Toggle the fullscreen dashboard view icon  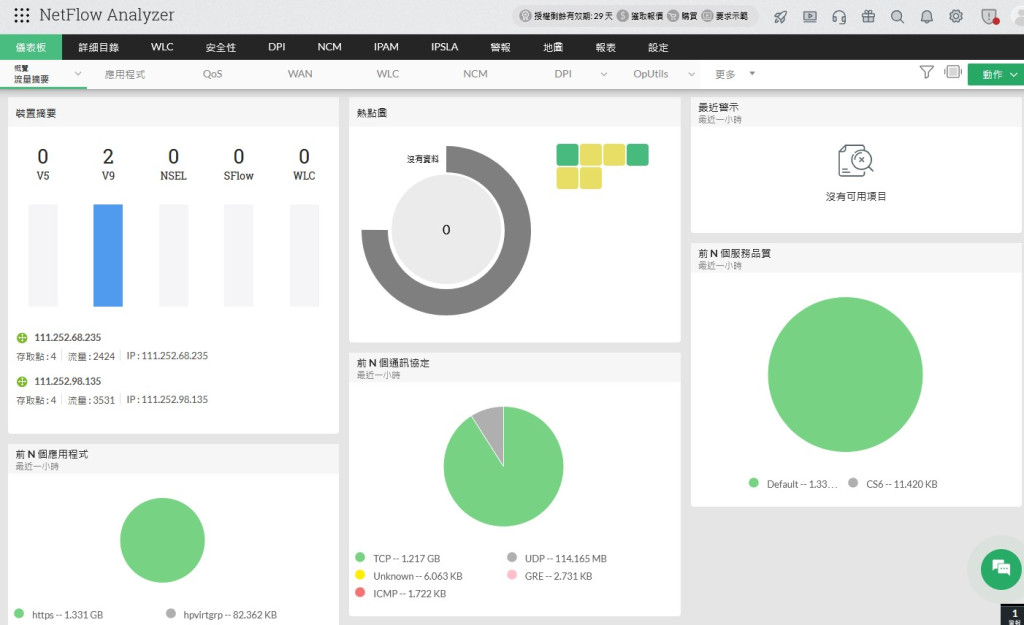(953, 72)
